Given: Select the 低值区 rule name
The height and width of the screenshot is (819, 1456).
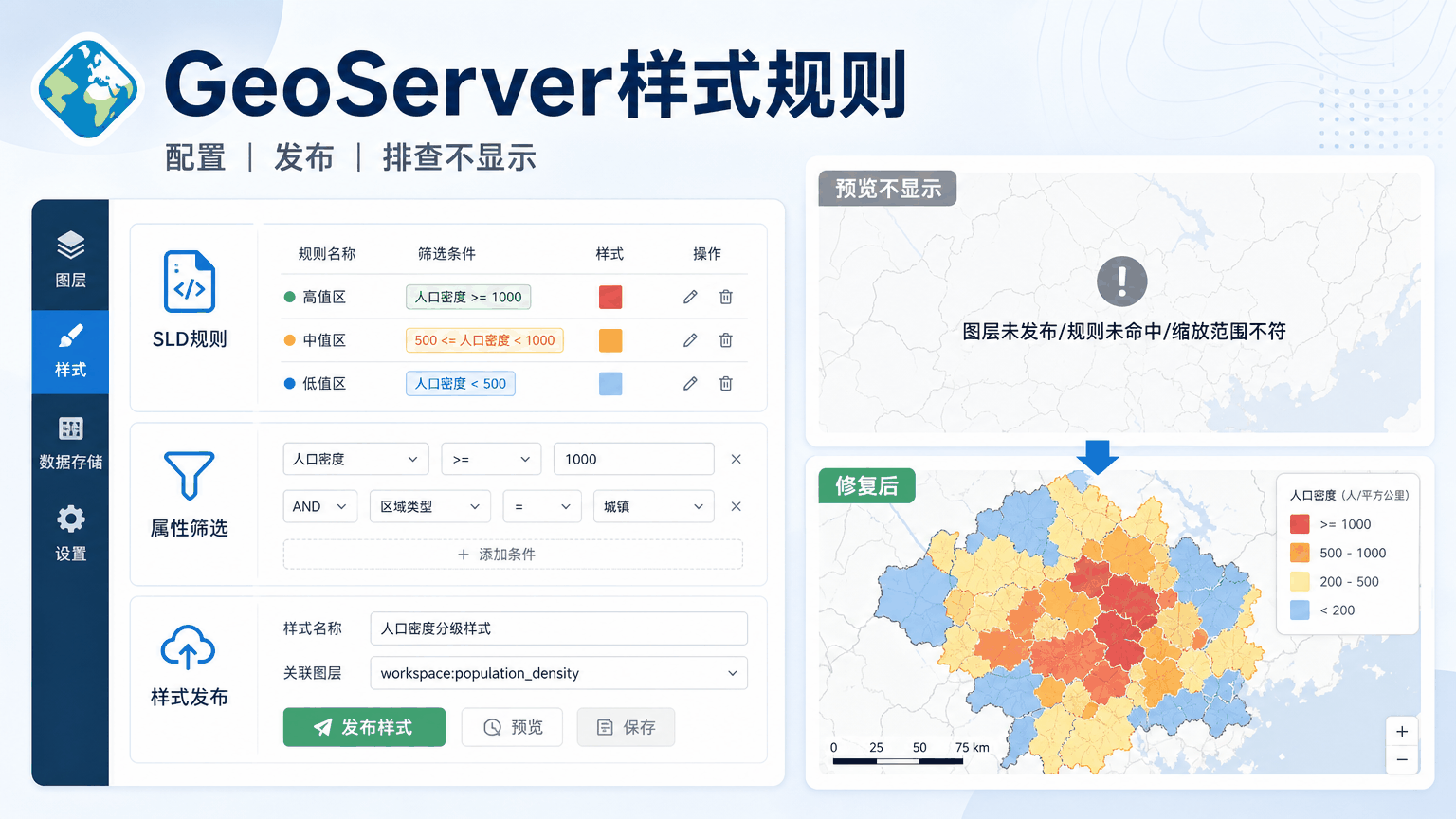Looking at the screenshot, I should click(324, 384).
